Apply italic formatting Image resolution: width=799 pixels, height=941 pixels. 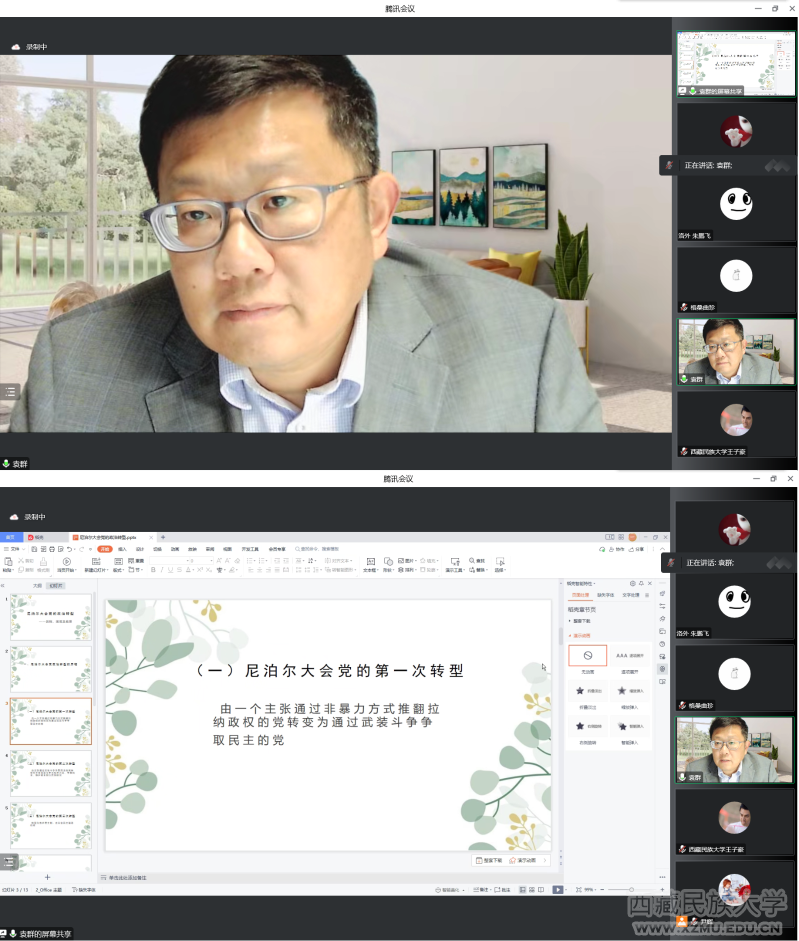coord(161,570)
